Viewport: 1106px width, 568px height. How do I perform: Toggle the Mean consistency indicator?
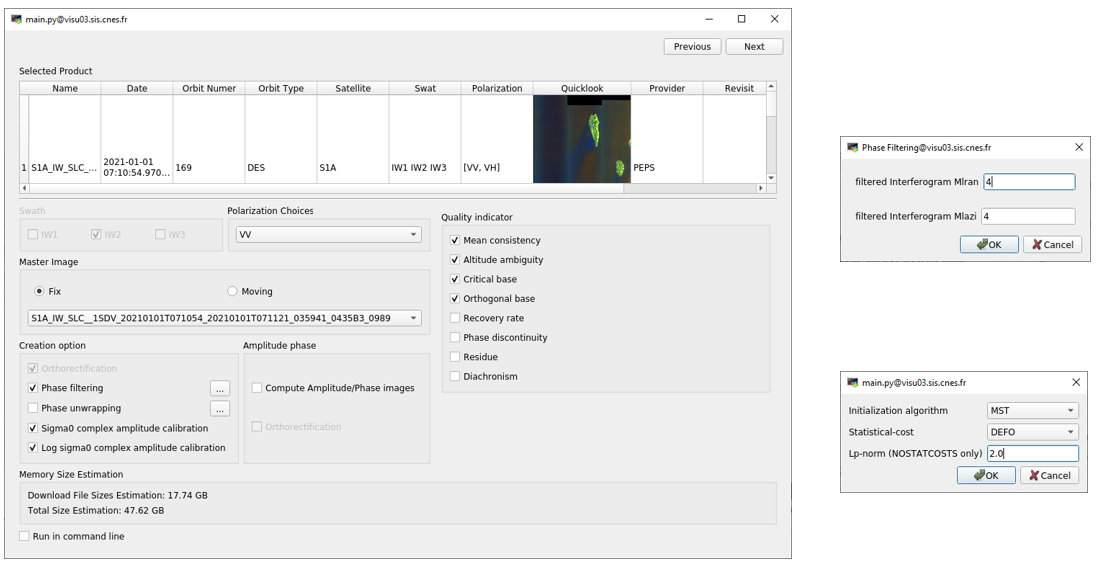[x=455, y=241]
